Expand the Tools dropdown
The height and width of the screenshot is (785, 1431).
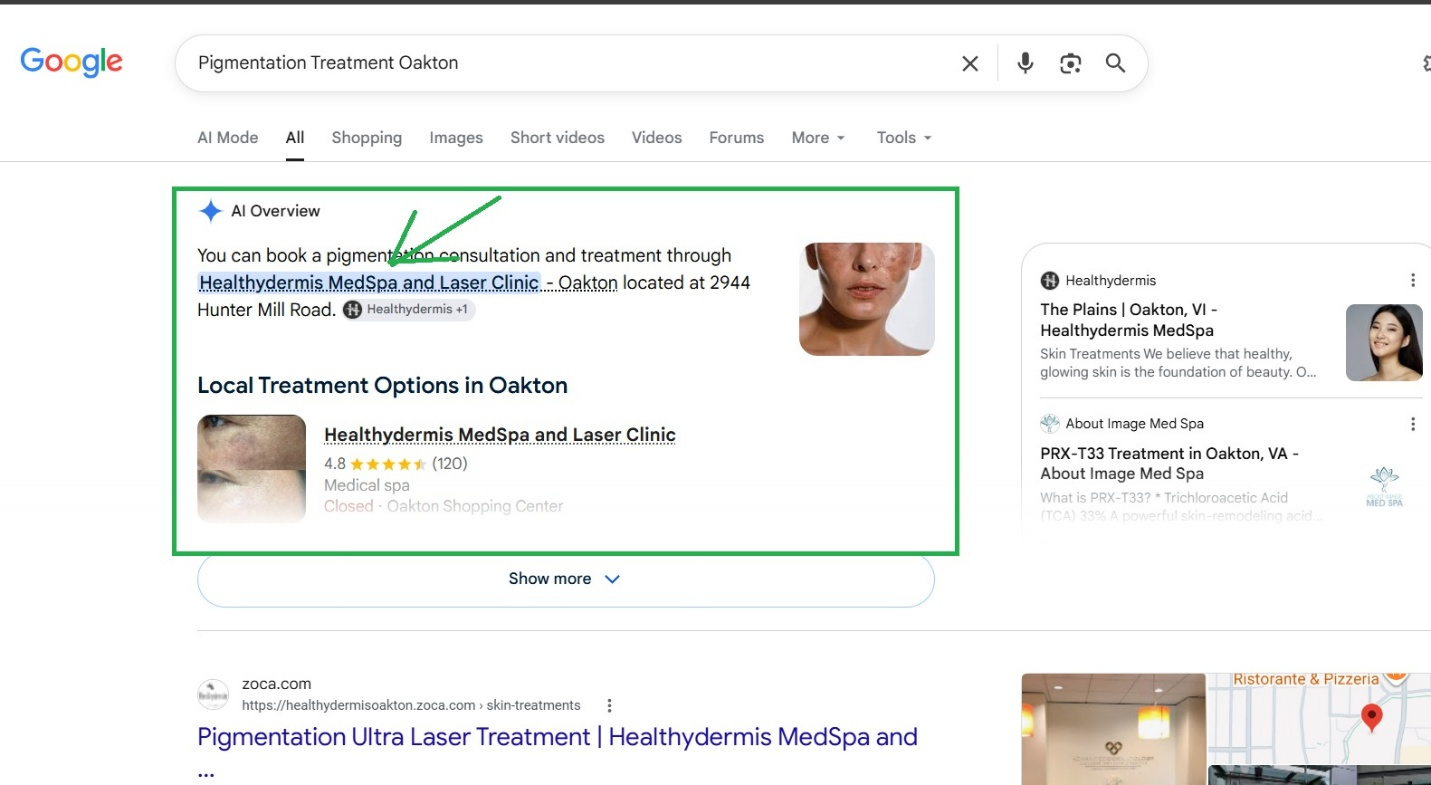pyautogui.click(x=904, y=138)
